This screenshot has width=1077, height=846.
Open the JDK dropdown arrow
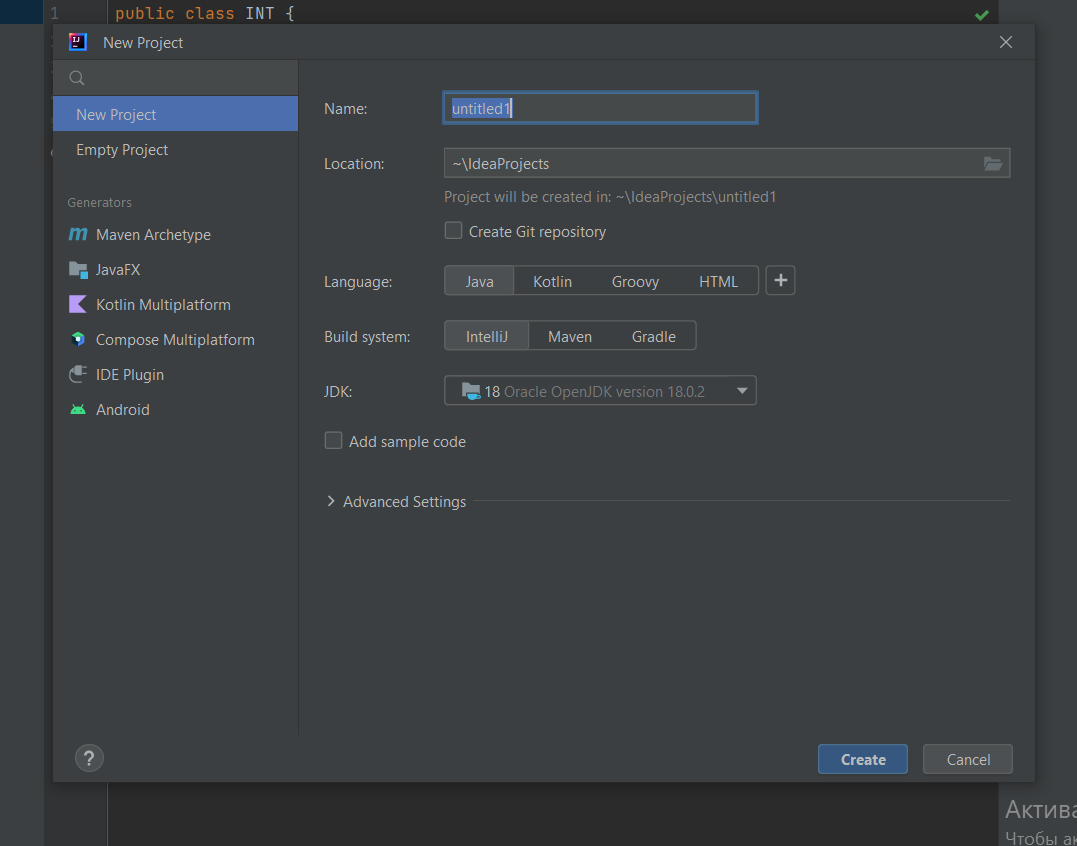742,391
